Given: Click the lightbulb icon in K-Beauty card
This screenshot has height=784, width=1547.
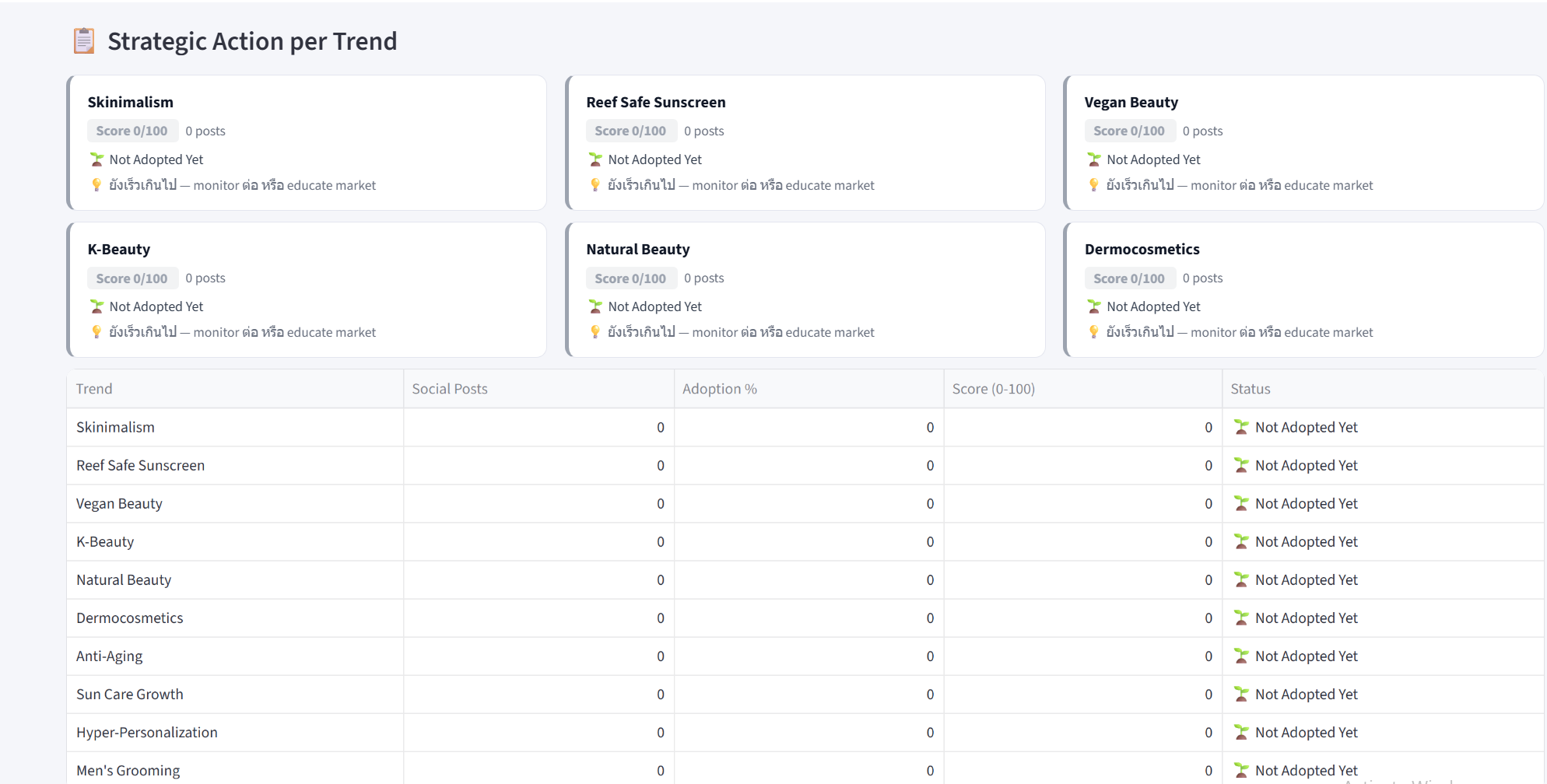Looking at the screenshot, I should point(96,332).
